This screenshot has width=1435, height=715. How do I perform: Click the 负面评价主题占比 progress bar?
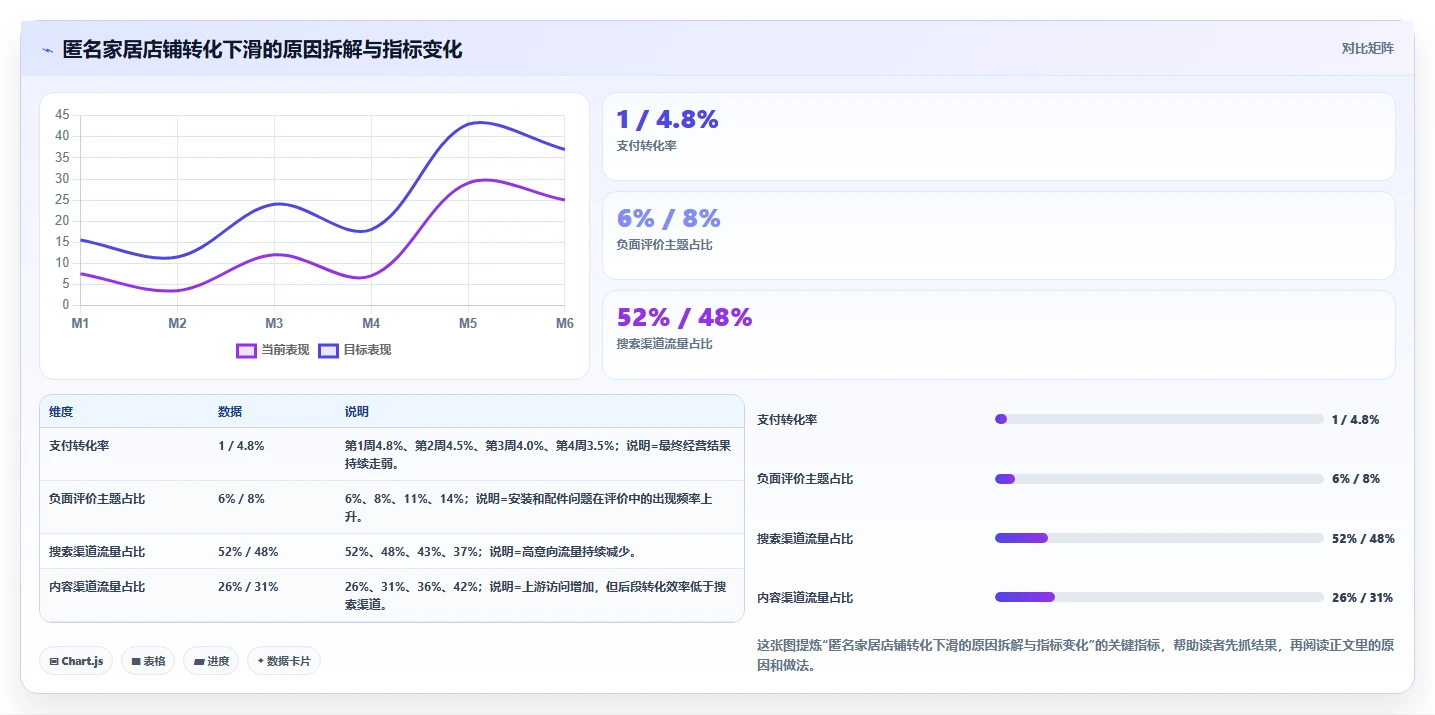(1159, 479)
